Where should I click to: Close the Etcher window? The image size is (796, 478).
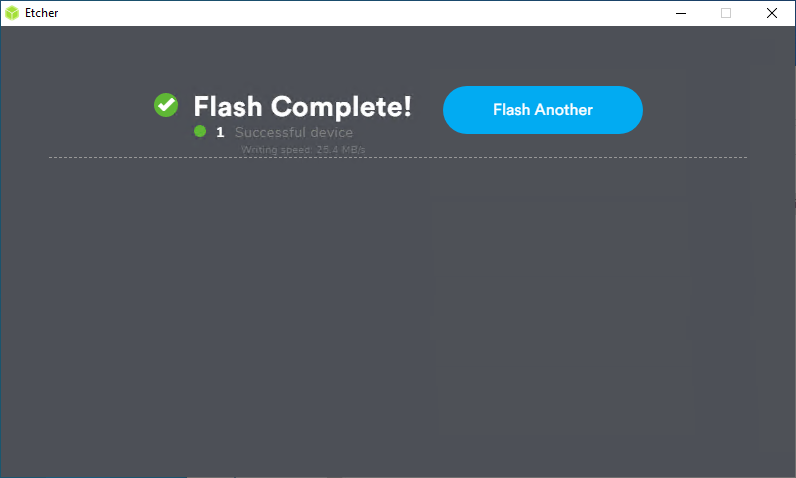[x=772, y=13]
